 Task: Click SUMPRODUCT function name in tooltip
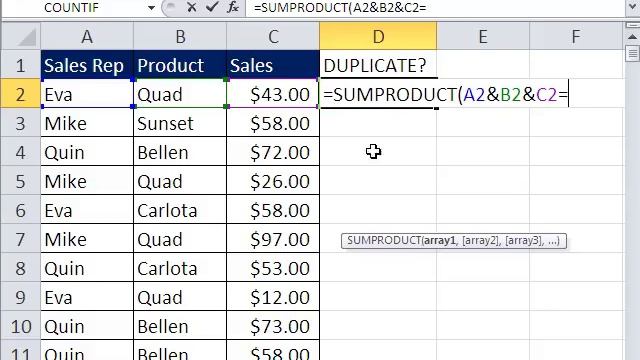pos(383,240)
